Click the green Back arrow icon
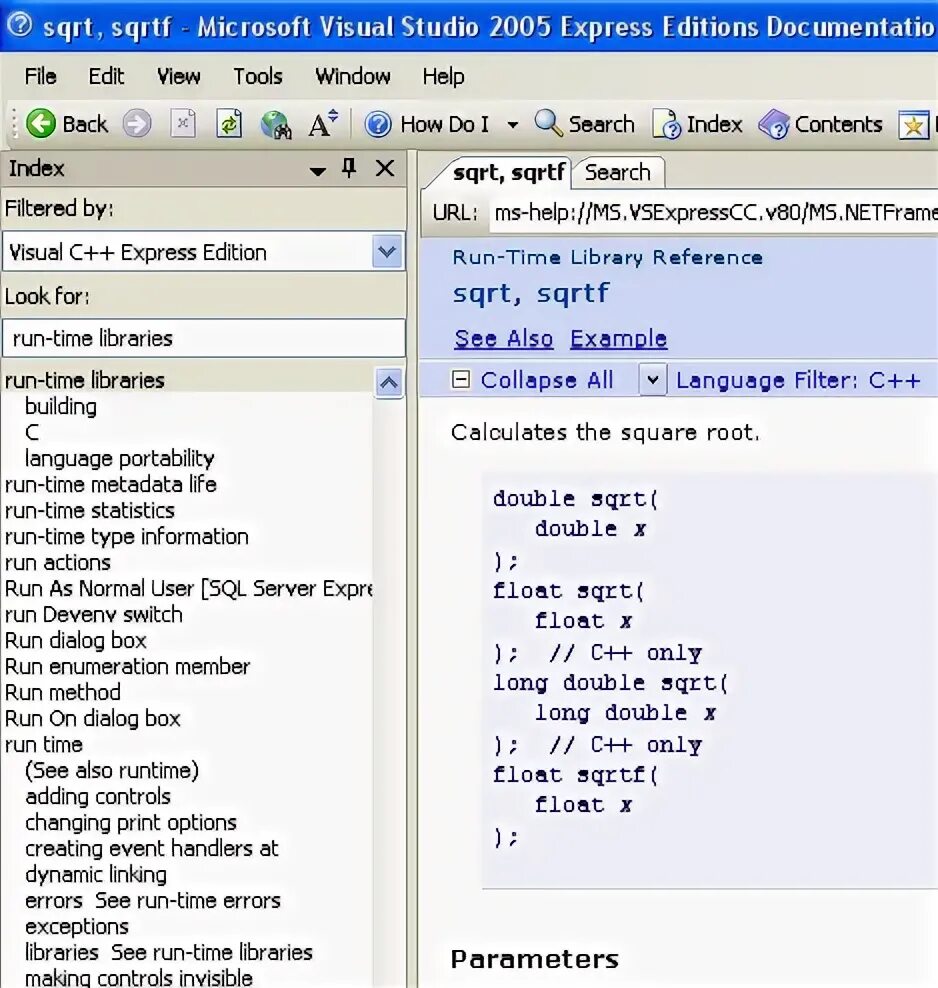 (x=41, y=124)
